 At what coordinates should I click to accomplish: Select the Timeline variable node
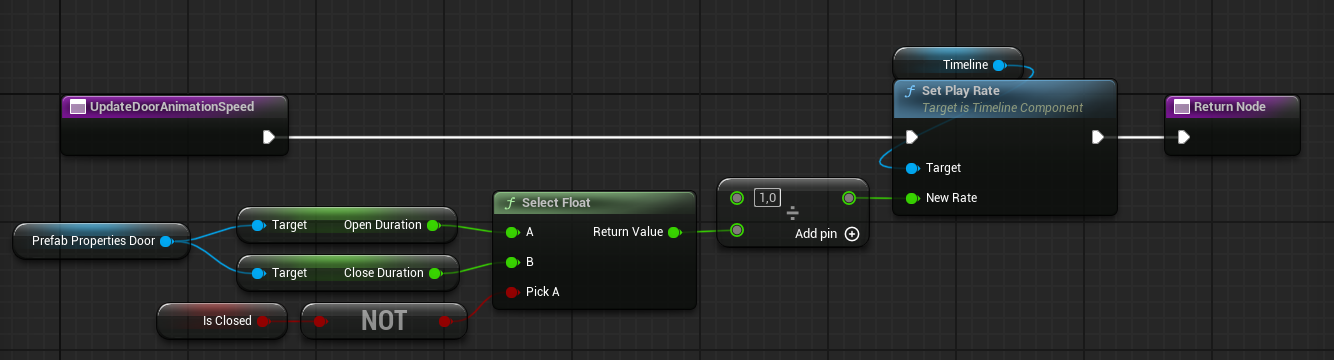(x=958, y=65)
